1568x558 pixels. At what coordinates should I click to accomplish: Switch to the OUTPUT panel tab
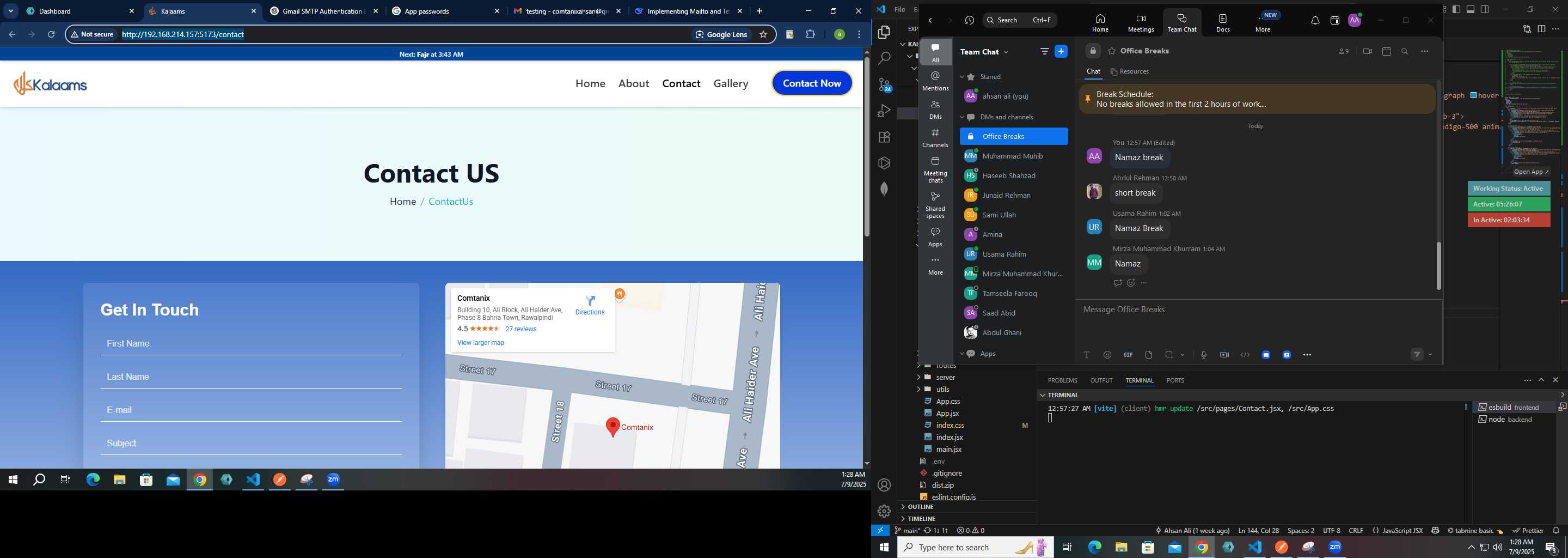1101,381
